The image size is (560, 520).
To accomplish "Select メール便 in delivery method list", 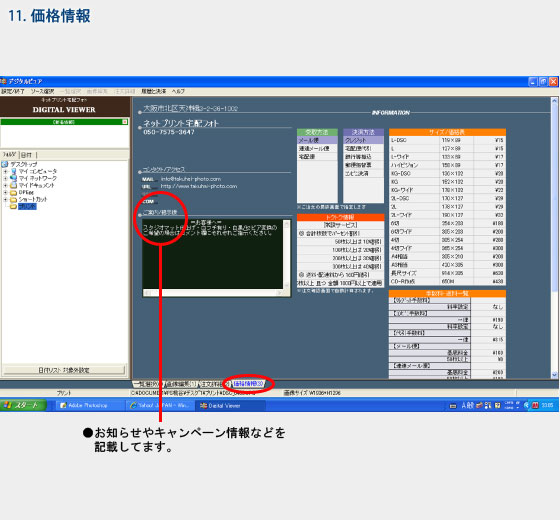I will (x=317, y=140).
